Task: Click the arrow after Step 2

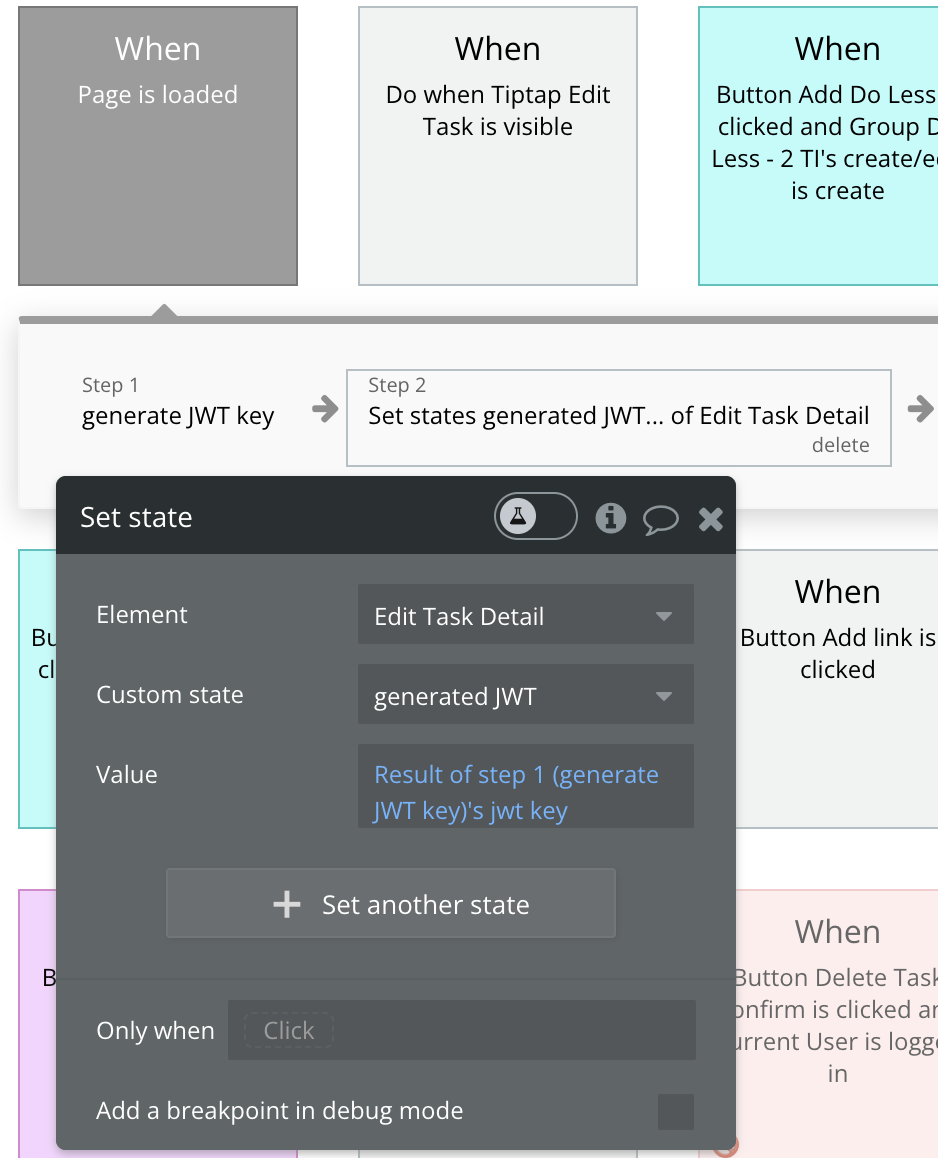Action: point(919,408)
